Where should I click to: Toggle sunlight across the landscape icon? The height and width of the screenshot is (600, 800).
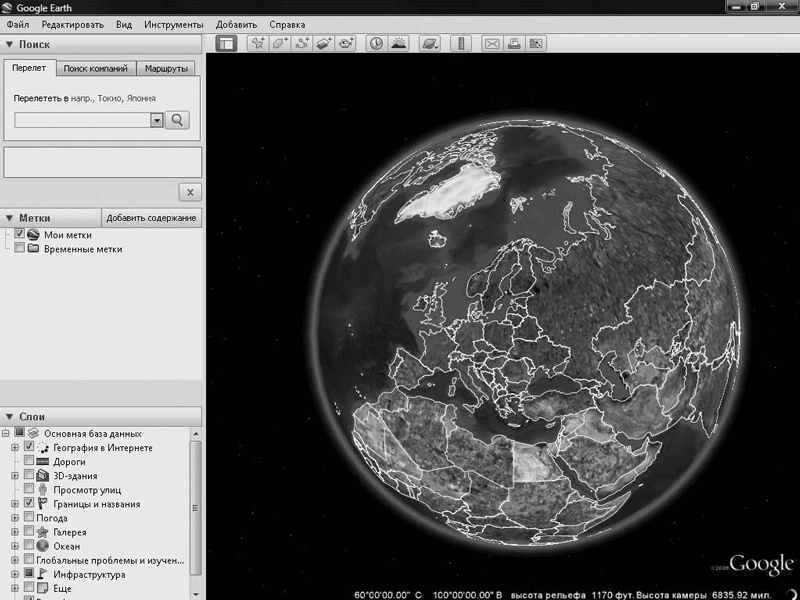398,43
